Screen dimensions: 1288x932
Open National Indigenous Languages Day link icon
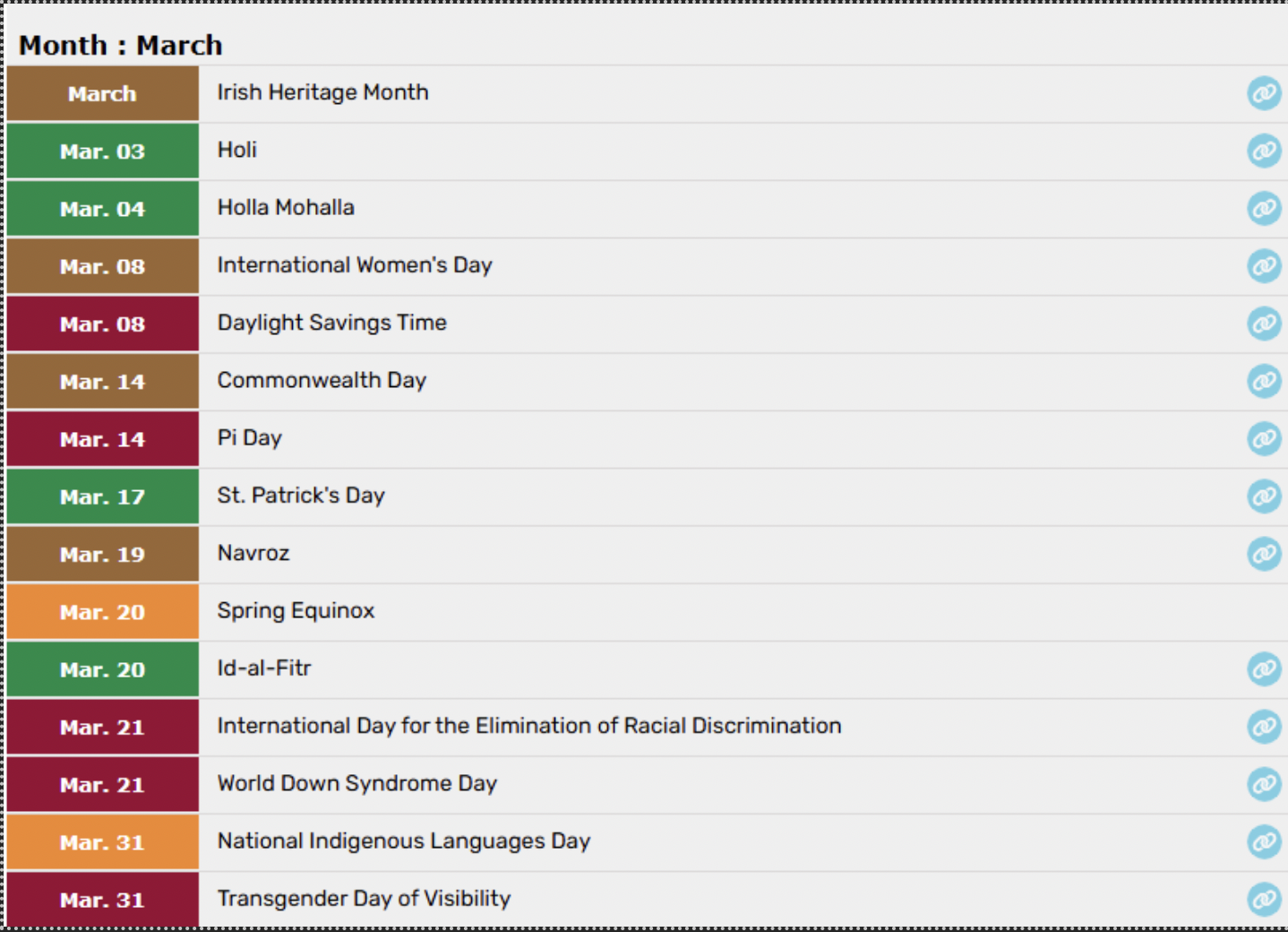(1264, 841)
